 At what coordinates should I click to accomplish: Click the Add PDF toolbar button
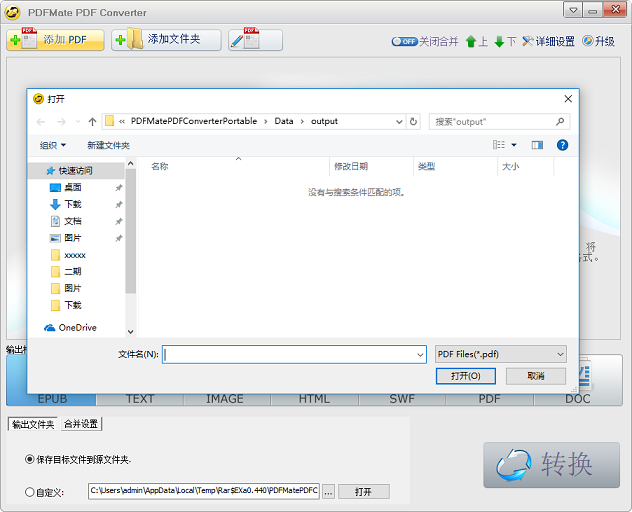pyautogui.click(x=55, y=40)
